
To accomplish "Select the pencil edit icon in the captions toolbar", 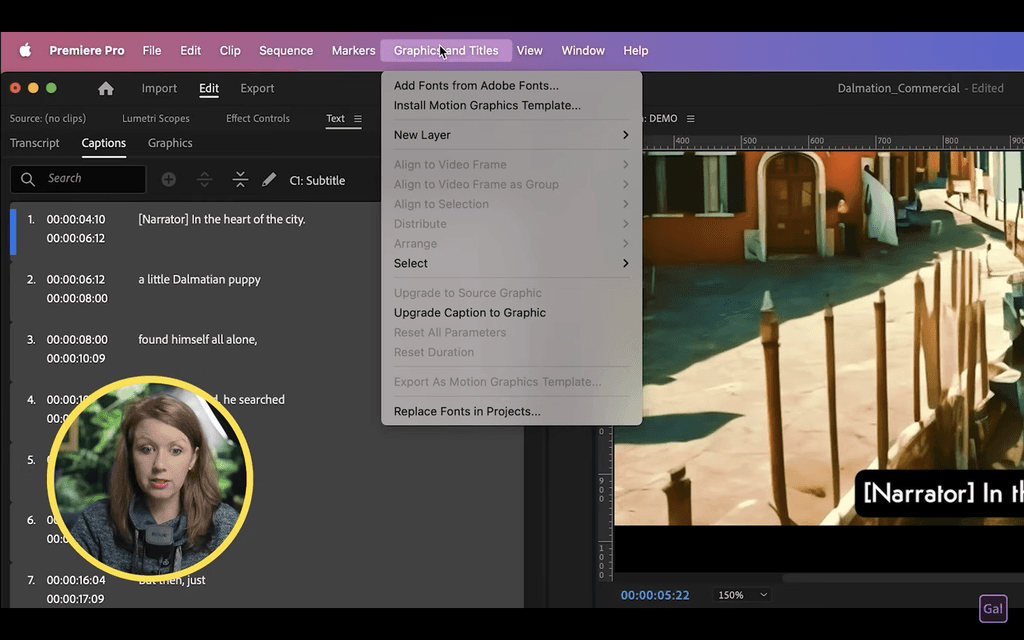I will tap(268, 179).
